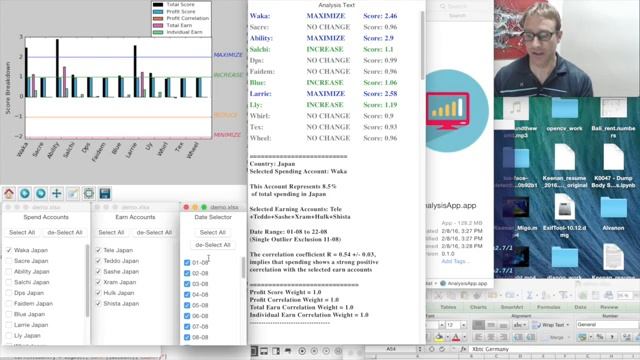
Task: Click Excel formula bar input field
Action: (x=554, y=349)
